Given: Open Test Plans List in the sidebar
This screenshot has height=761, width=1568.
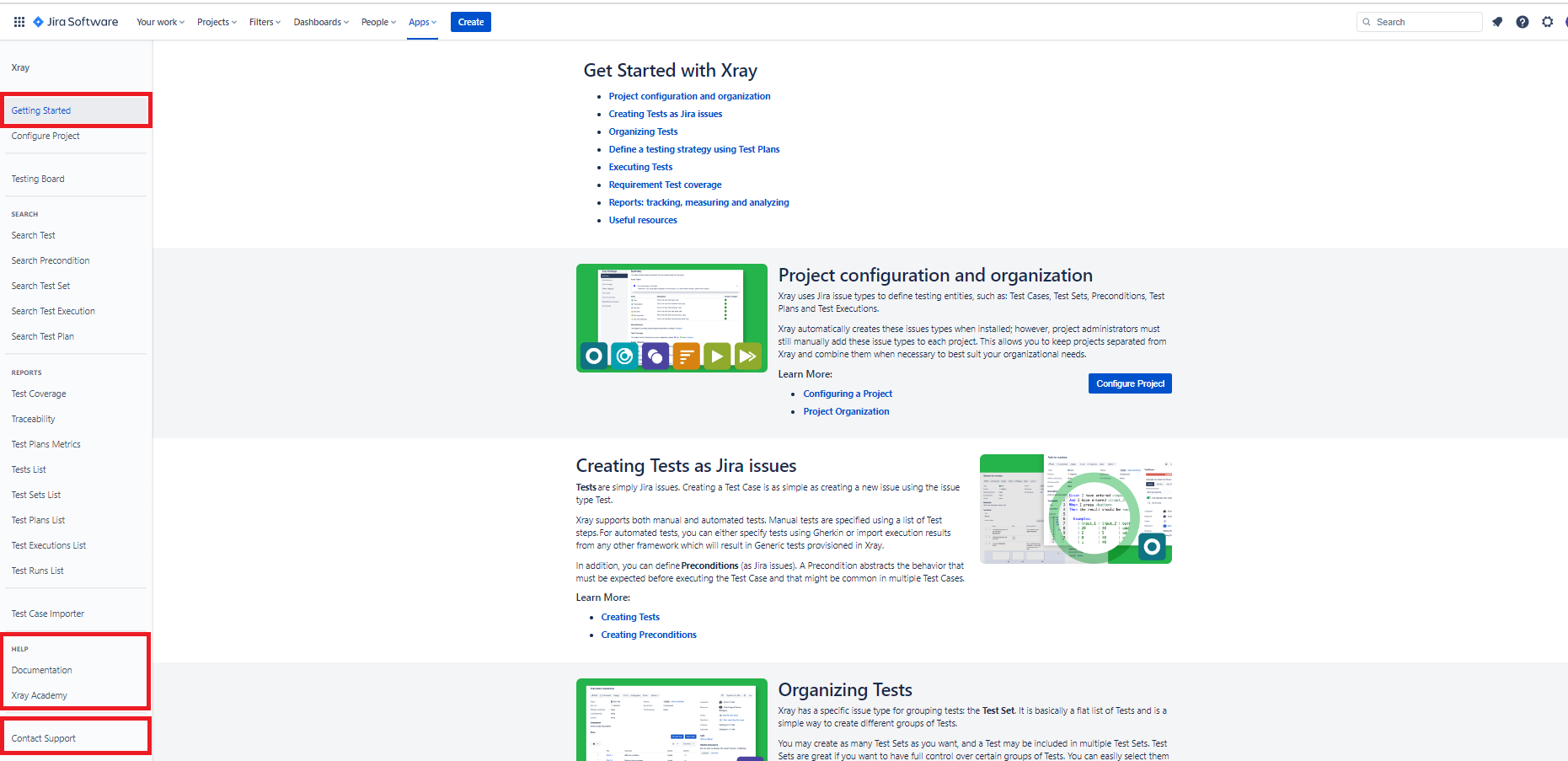Looking at the screenshot, I should (x=38, y=520).
